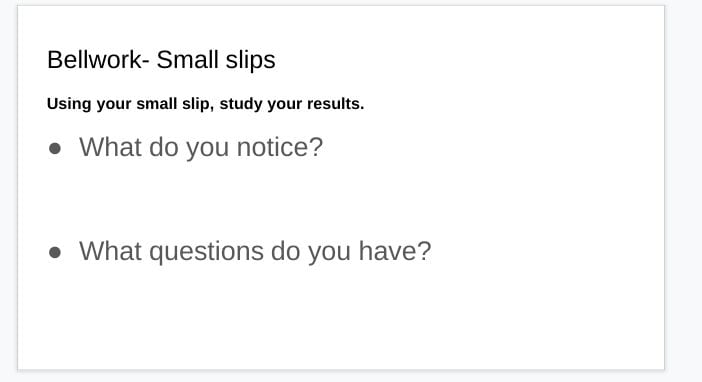Image resolution: width=702 pixels, height=382 pixels.
Task: Click the word "slips" in the title
Action: point(250,60)
